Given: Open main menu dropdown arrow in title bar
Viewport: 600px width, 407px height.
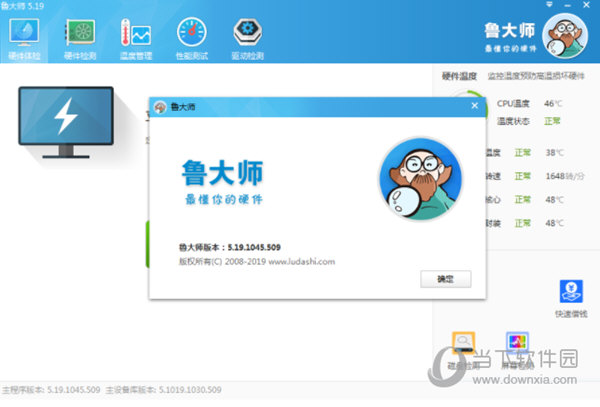Looking at the screenshot, I should point(549,5).
